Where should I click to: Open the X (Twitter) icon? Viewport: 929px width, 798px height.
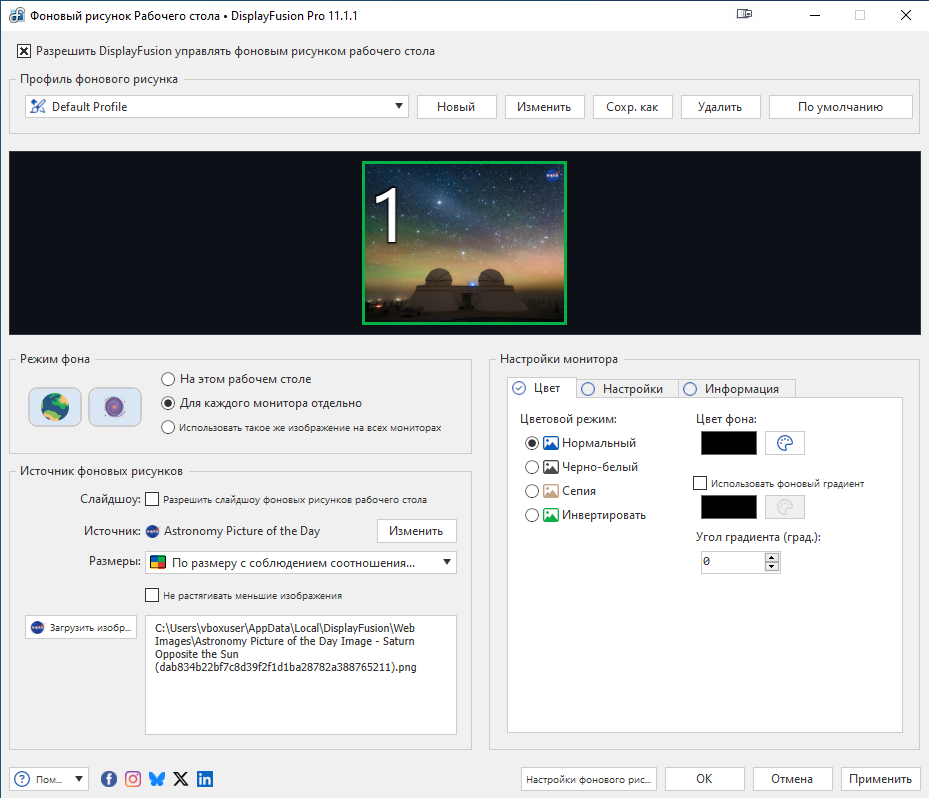(x=181, y=779)
